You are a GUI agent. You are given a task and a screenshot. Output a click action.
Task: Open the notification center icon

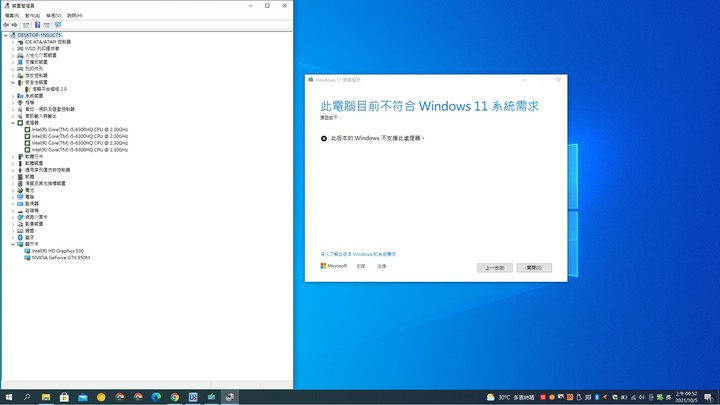click(x=709, y=397)
